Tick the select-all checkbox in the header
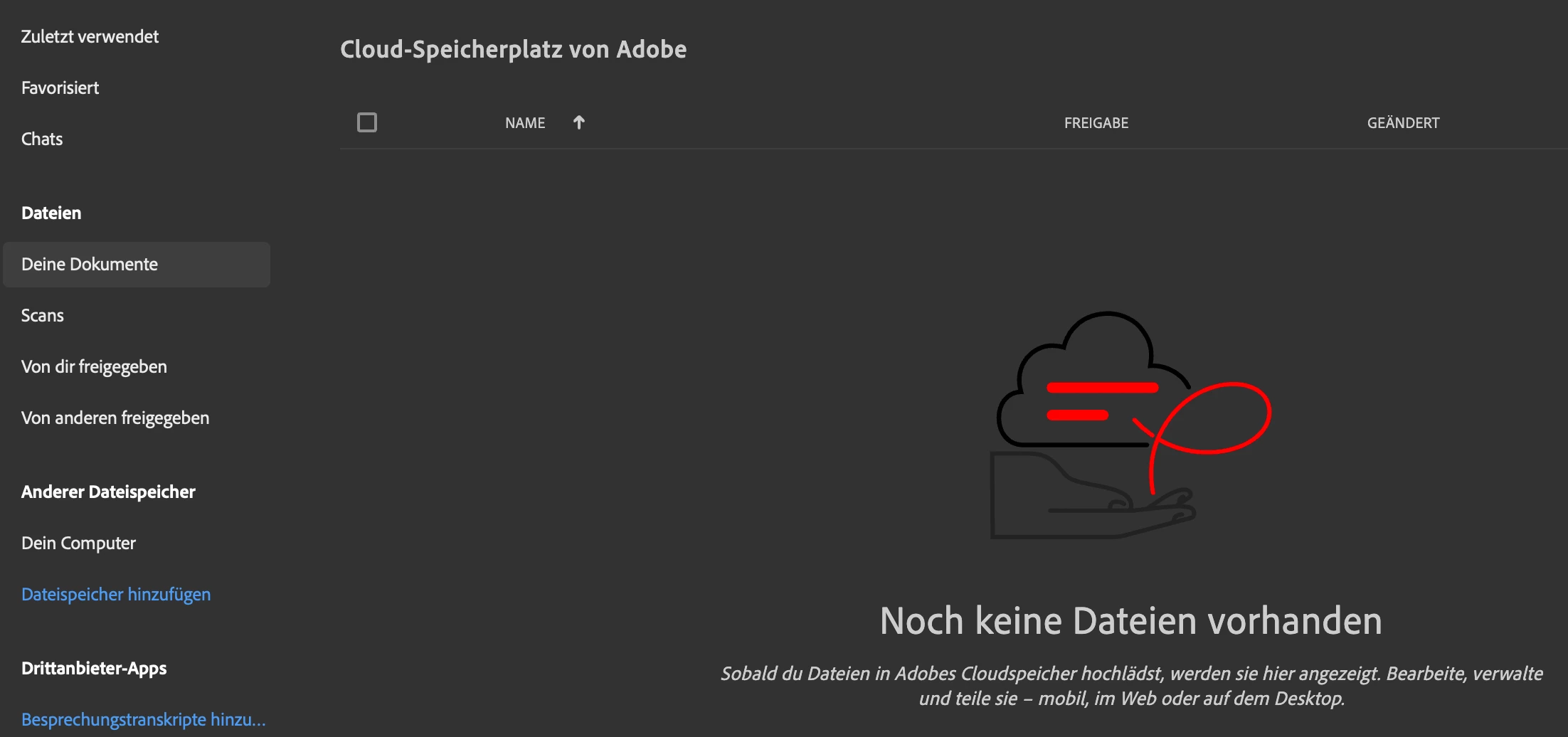1568x737 pixels. 367,122
